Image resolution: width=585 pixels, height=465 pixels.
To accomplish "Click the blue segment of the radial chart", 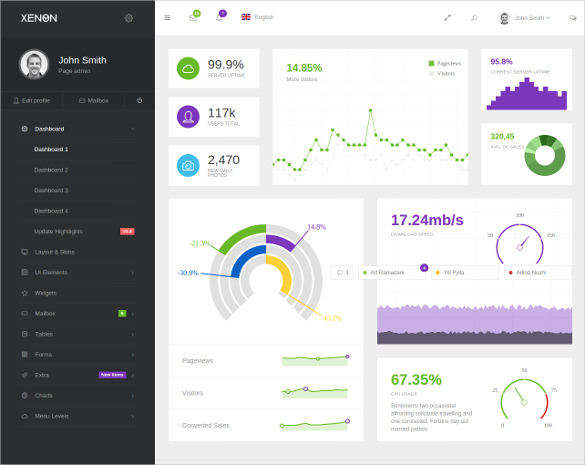I will [x=246, y=258].
